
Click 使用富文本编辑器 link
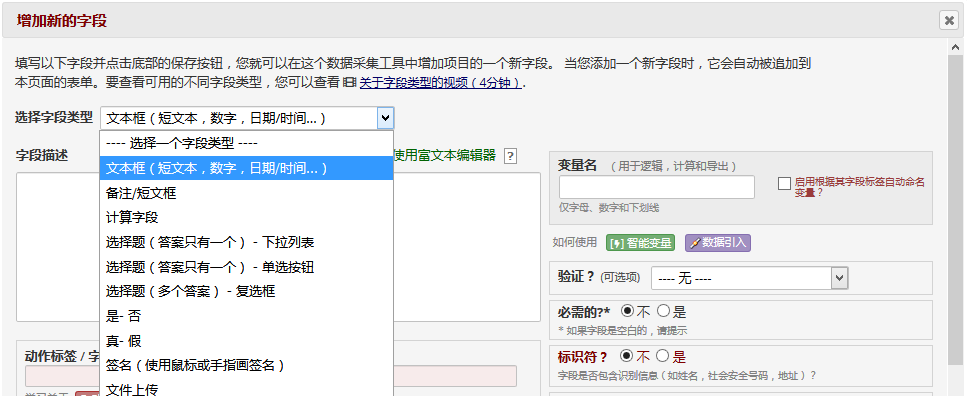(x=445, y=155)
